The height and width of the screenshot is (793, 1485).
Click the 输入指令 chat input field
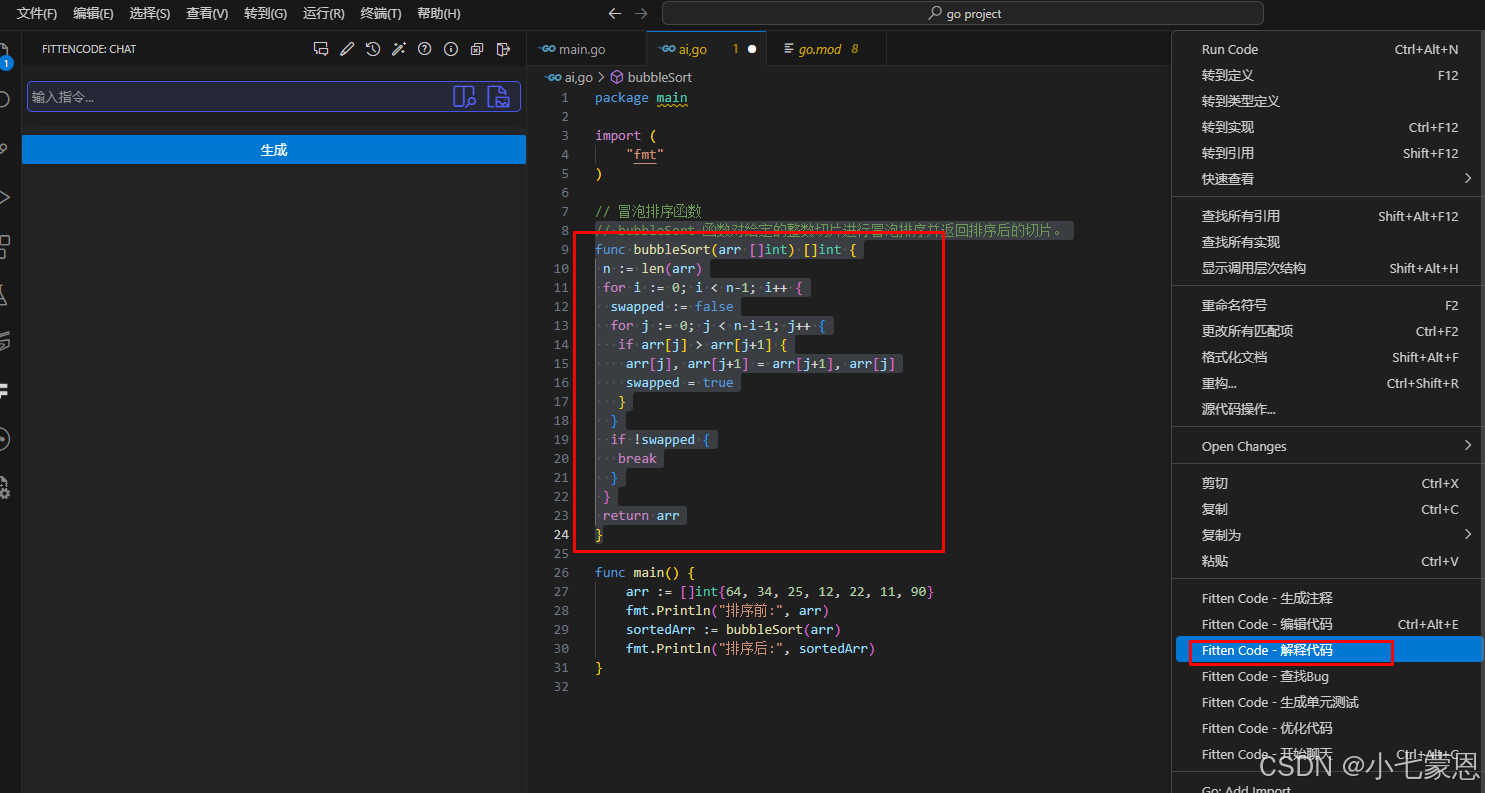point(235,97)
